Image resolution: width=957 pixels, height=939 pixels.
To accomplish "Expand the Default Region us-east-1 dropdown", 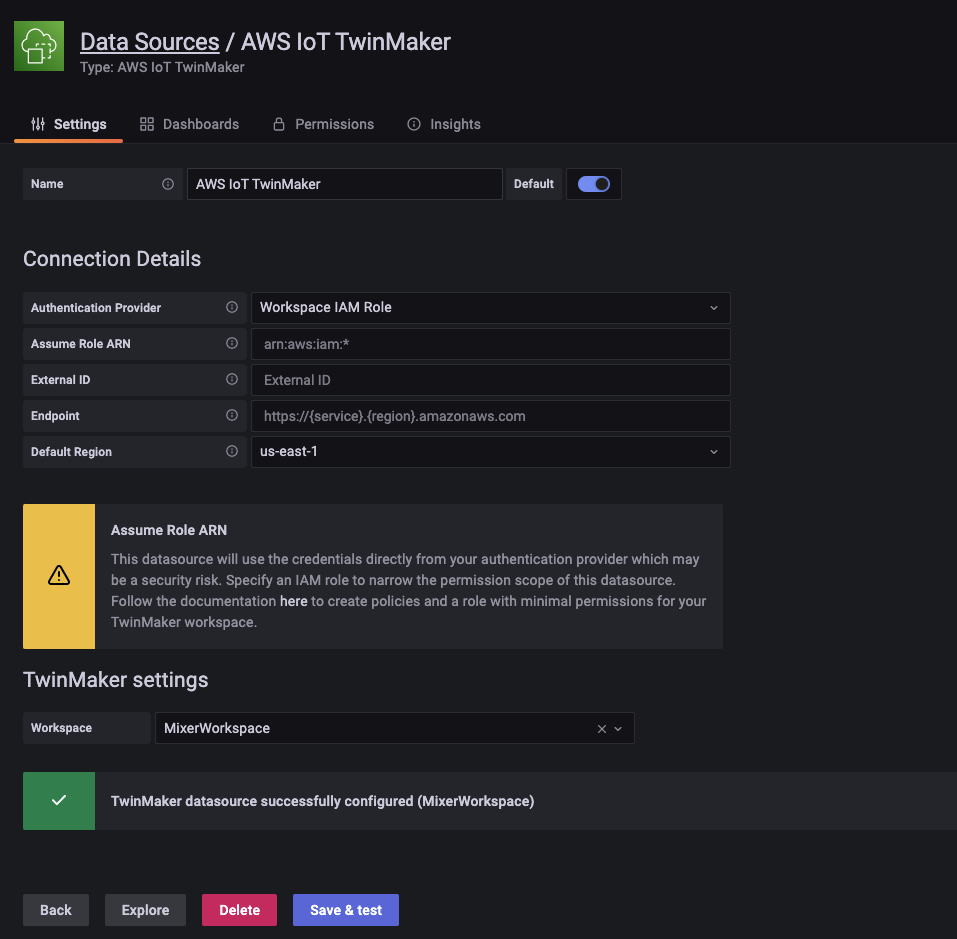I will click(491, 452).
